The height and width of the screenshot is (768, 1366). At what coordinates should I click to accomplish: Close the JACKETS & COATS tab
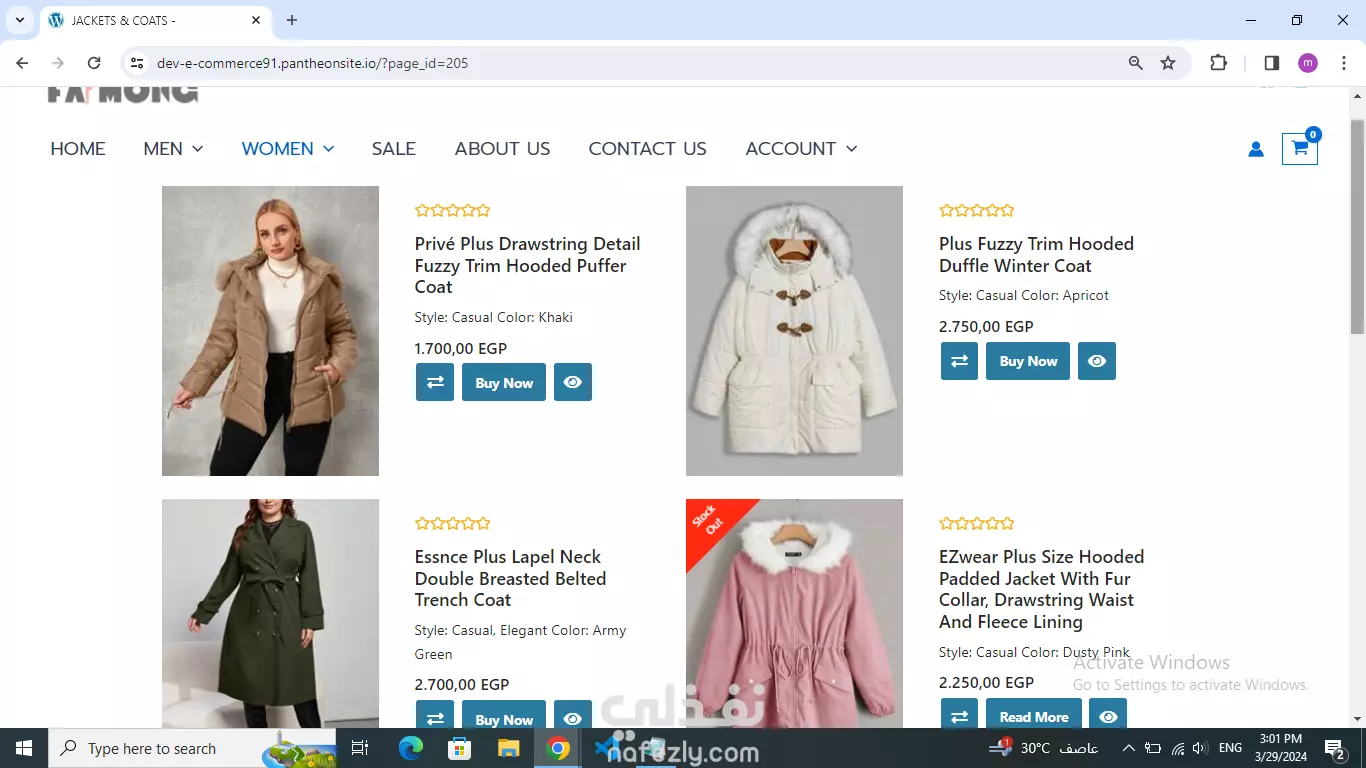coord(257,20)
